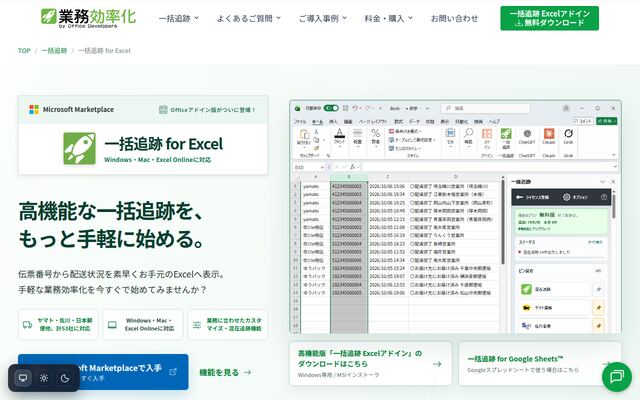Viewport: 640px width, 400px height.
Task: Go to the 一括追跡 breadcrumb link
Action: (x=54, y=51)
